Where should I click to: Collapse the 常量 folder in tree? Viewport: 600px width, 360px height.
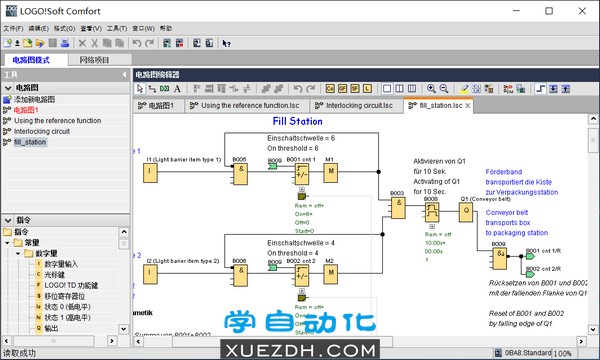coord(7,243)
